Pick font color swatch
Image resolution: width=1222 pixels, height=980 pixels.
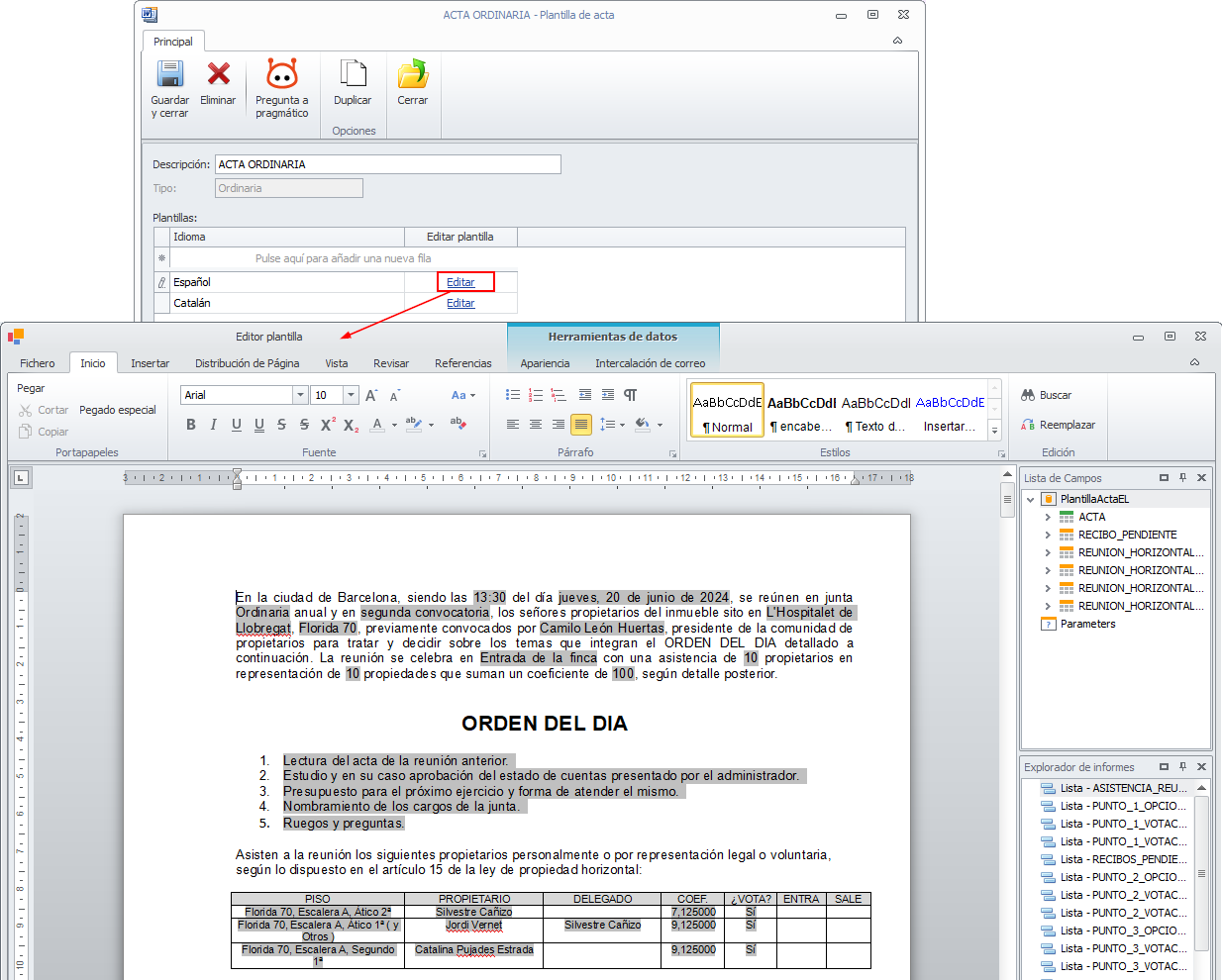point(377,424)
